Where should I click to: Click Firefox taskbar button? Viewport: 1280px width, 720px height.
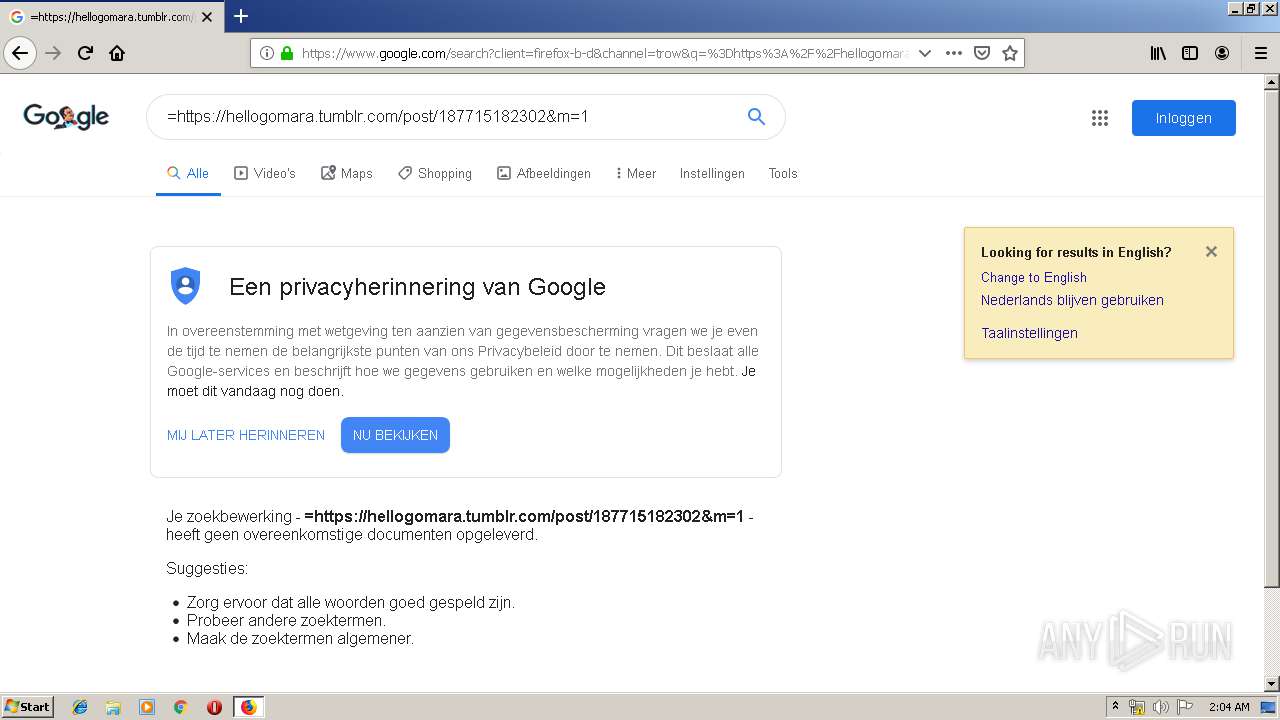pyautogui.click(x=248, y=707)
